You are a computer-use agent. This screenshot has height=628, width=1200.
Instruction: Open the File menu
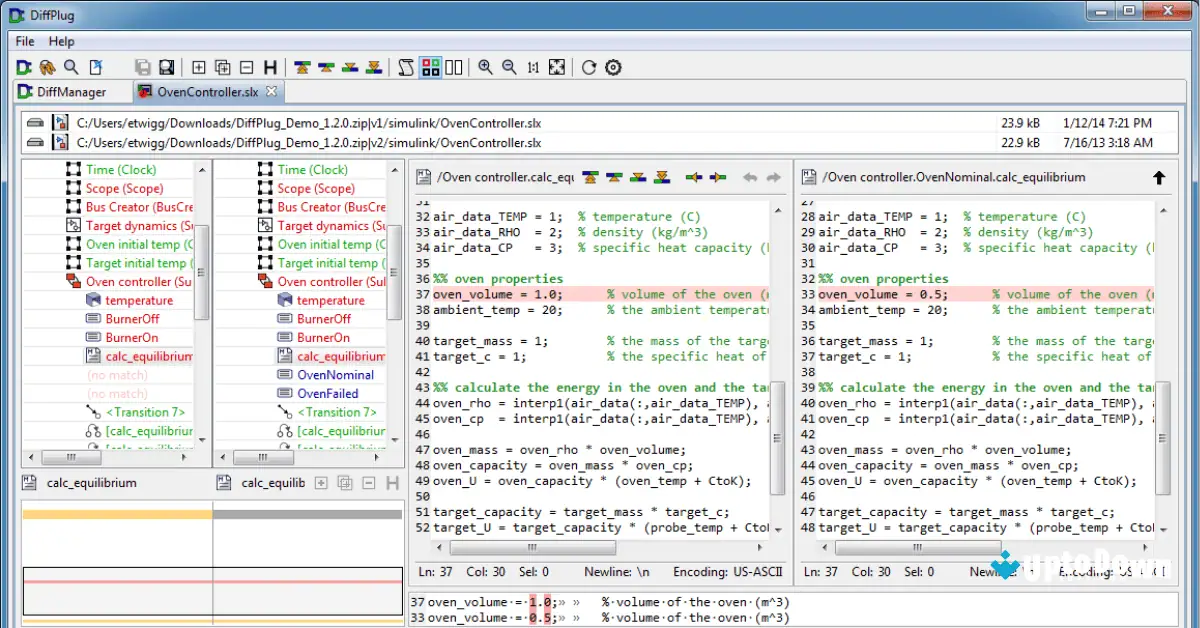click(x=23, y=41)
